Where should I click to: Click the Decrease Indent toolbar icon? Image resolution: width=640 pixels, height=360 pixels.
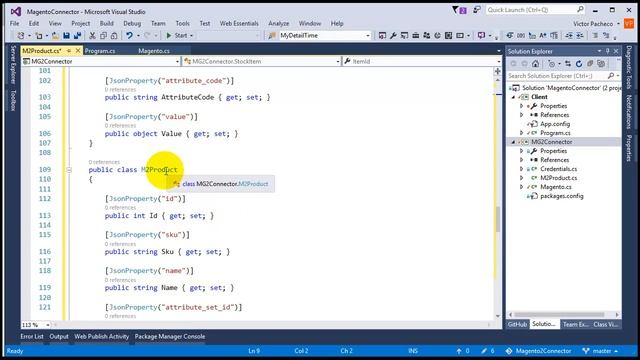point(569,36)
